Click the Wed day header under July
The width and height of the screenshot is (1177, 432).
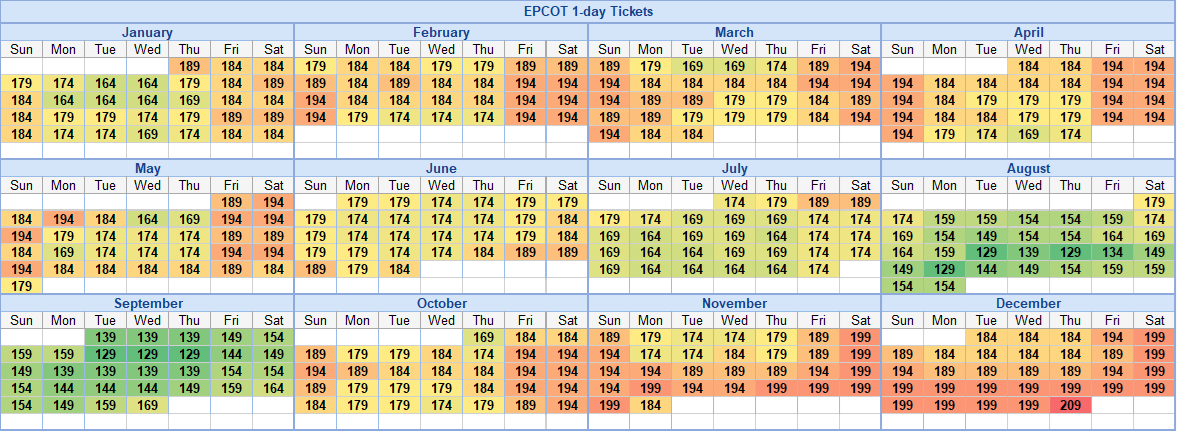pos(735,185)
